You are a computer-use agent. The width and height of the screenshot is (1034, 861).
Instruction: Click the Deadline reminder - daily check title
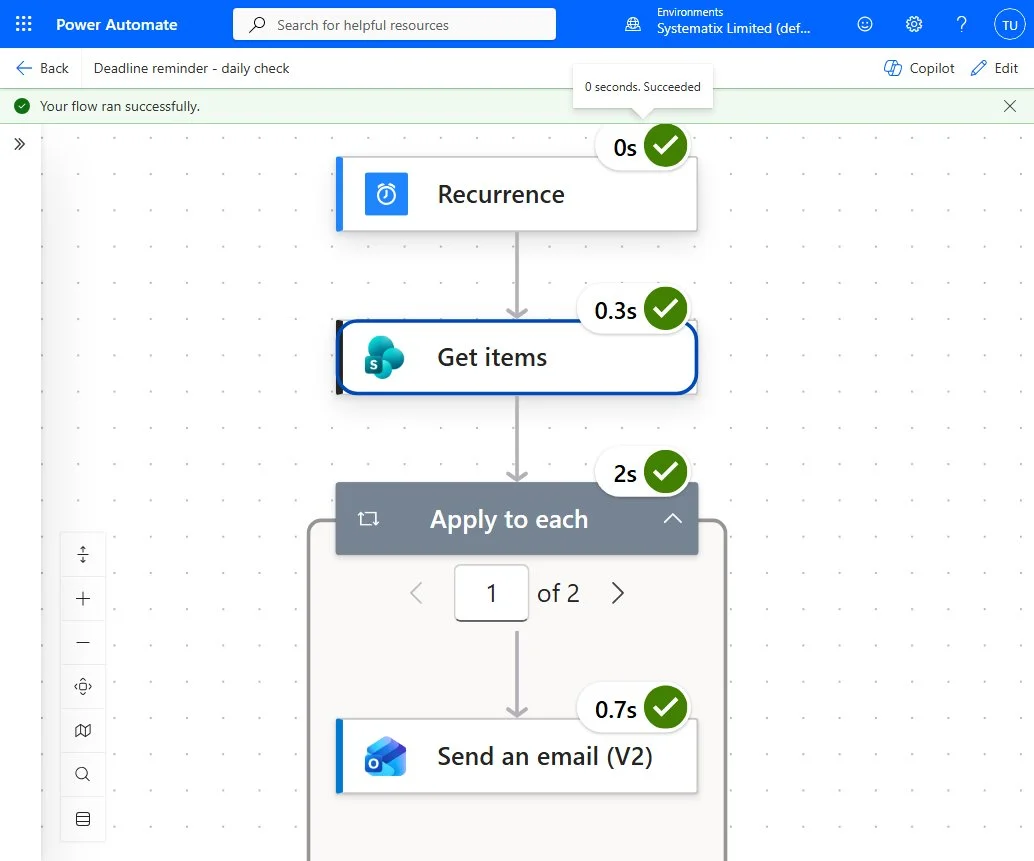click(191, 68)
